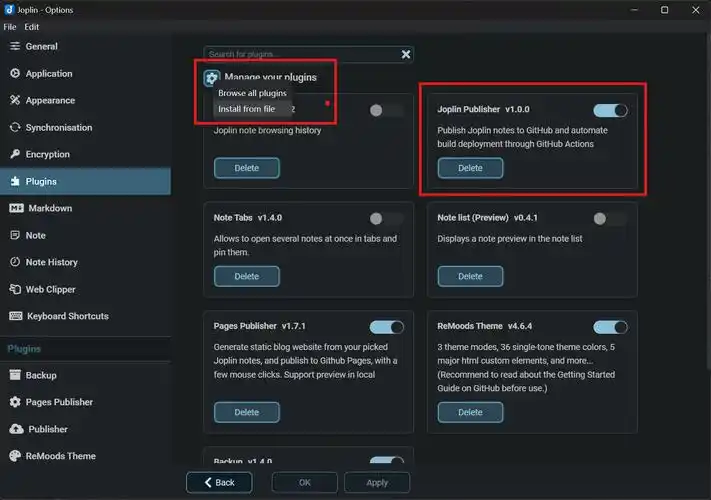Disable the Joplin Publisher plugin toggle
711x500 pixels.
click(x=610, y=110)
